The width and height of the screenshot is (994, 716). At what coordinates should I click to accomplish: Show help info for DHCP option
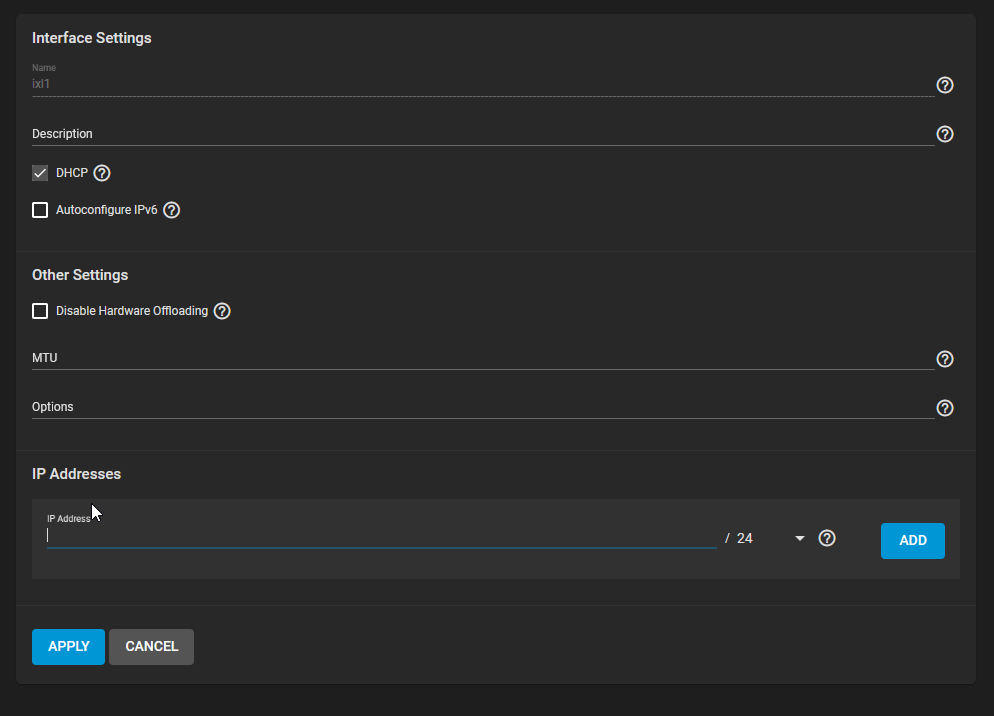[x=101, y=173]
